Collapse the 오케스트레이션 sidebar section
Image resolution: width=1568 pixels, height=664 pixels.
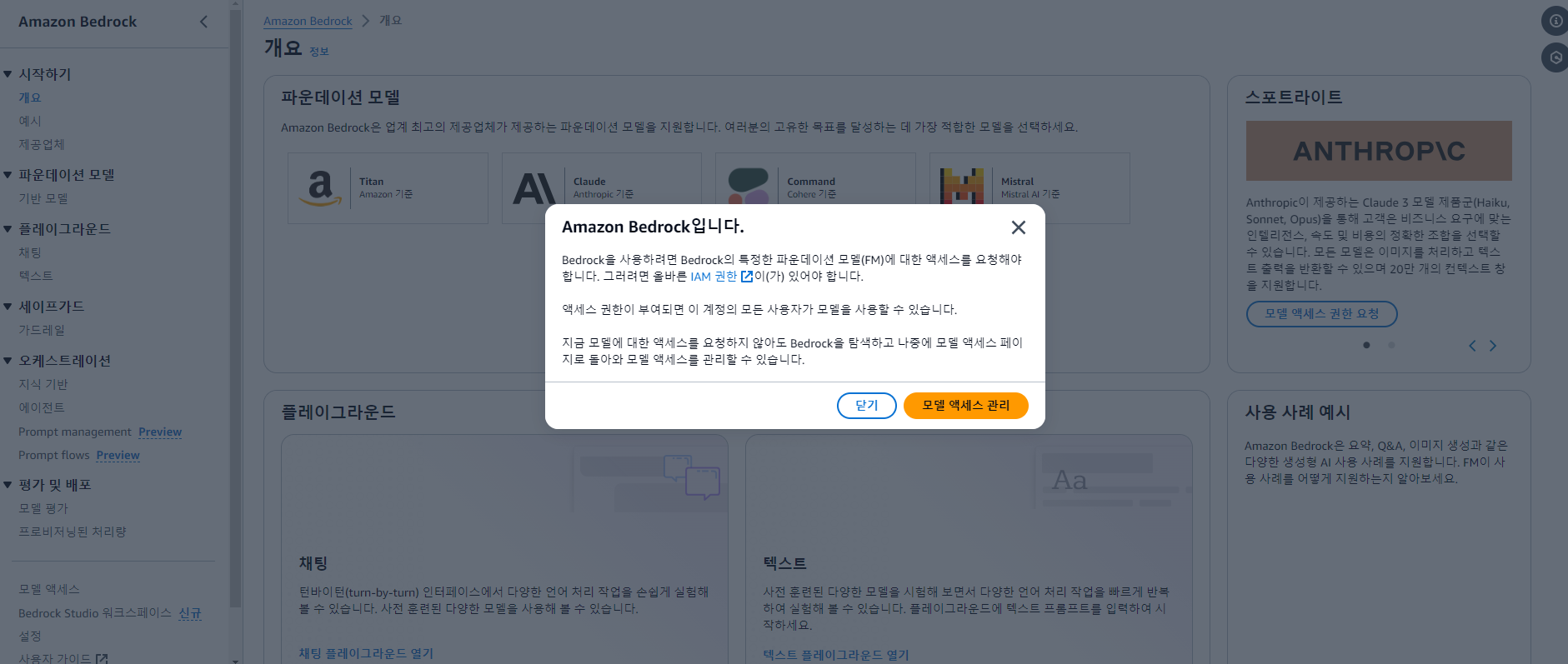click(8, 361)
